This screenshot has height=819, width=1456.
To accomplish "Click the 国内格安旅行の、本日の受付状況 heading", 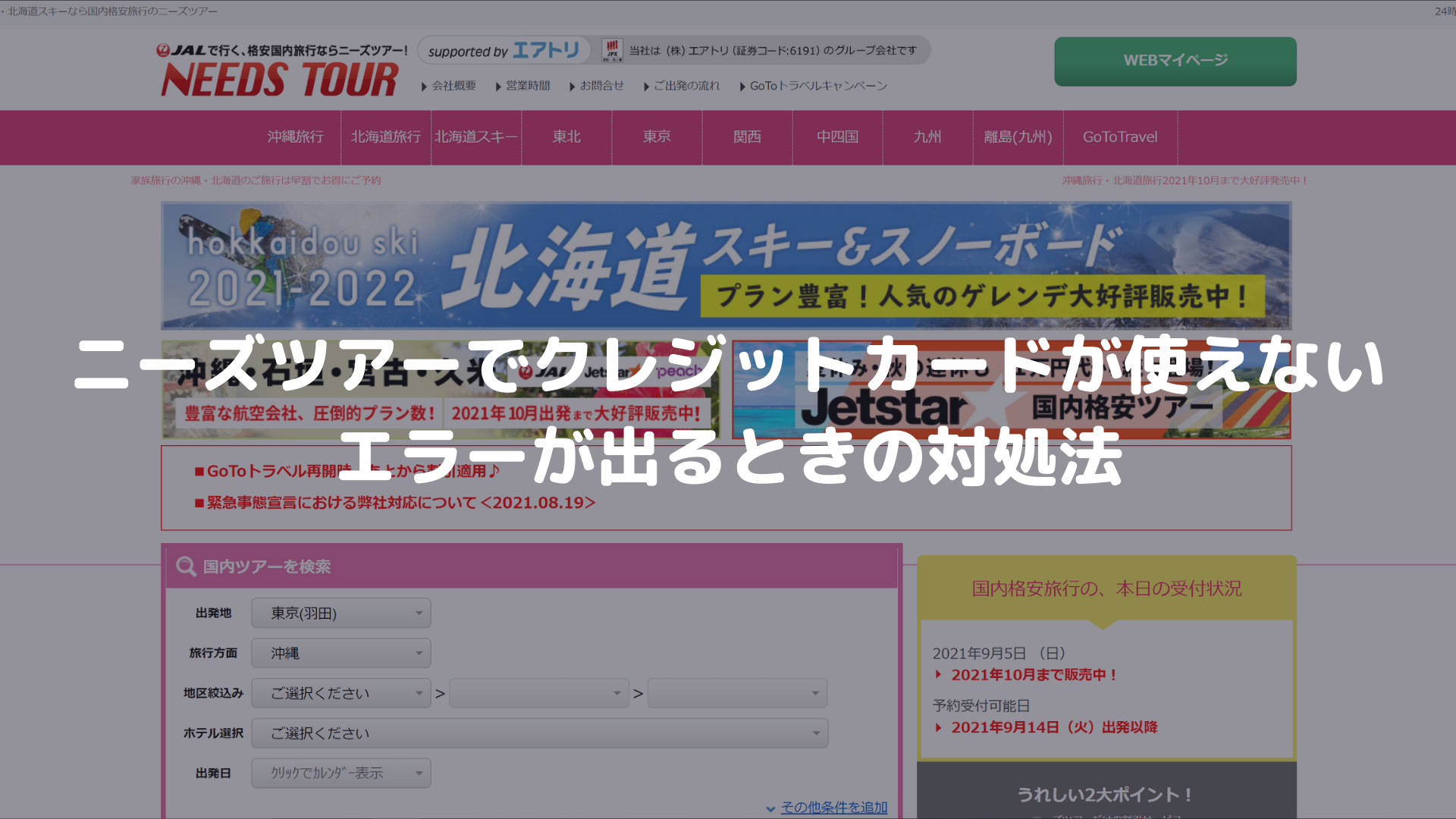I will point(1106,588).
